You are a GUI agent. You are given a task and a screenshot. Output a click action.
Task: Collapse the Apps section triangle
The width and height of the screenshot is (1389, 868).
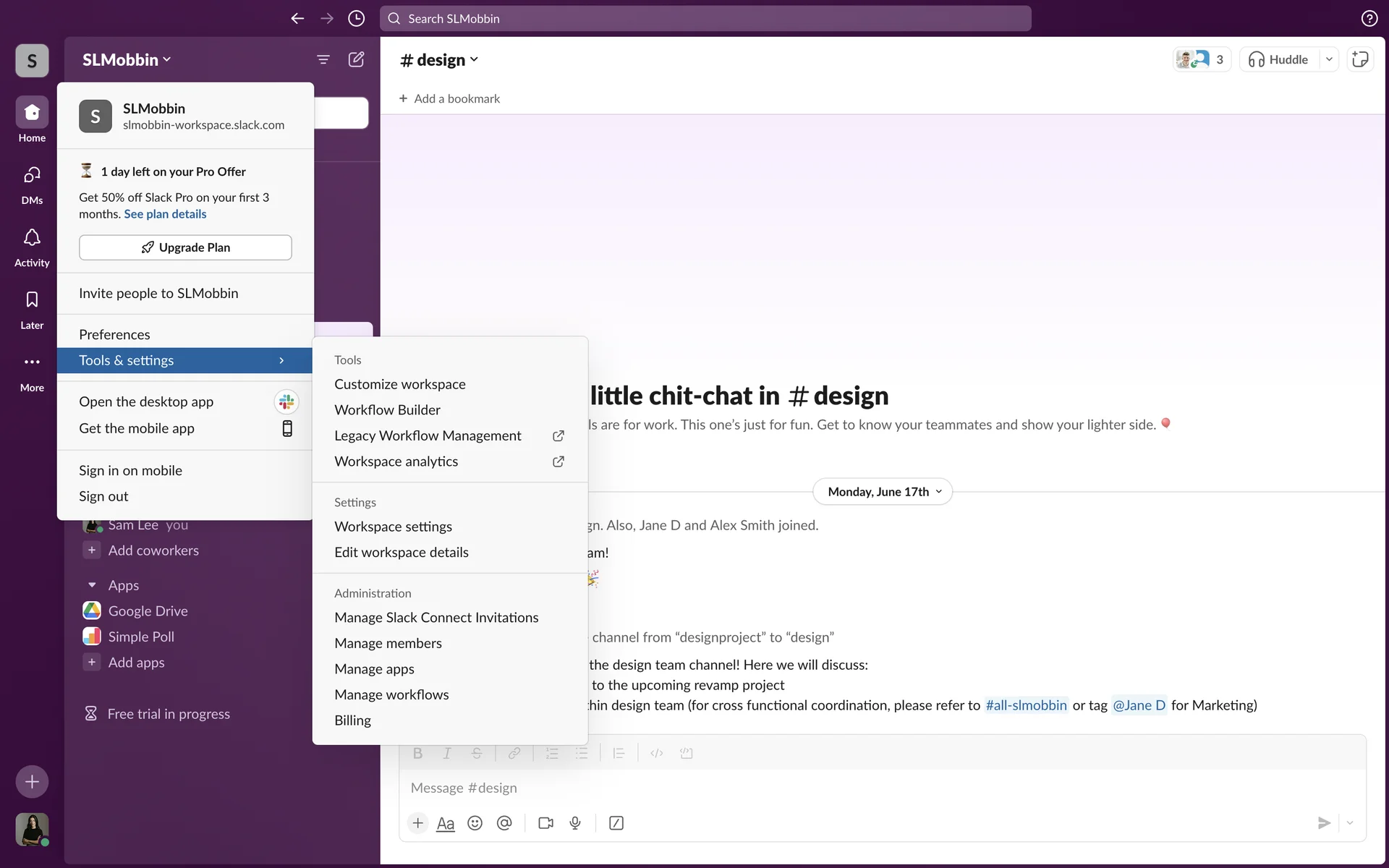[92, 585]
